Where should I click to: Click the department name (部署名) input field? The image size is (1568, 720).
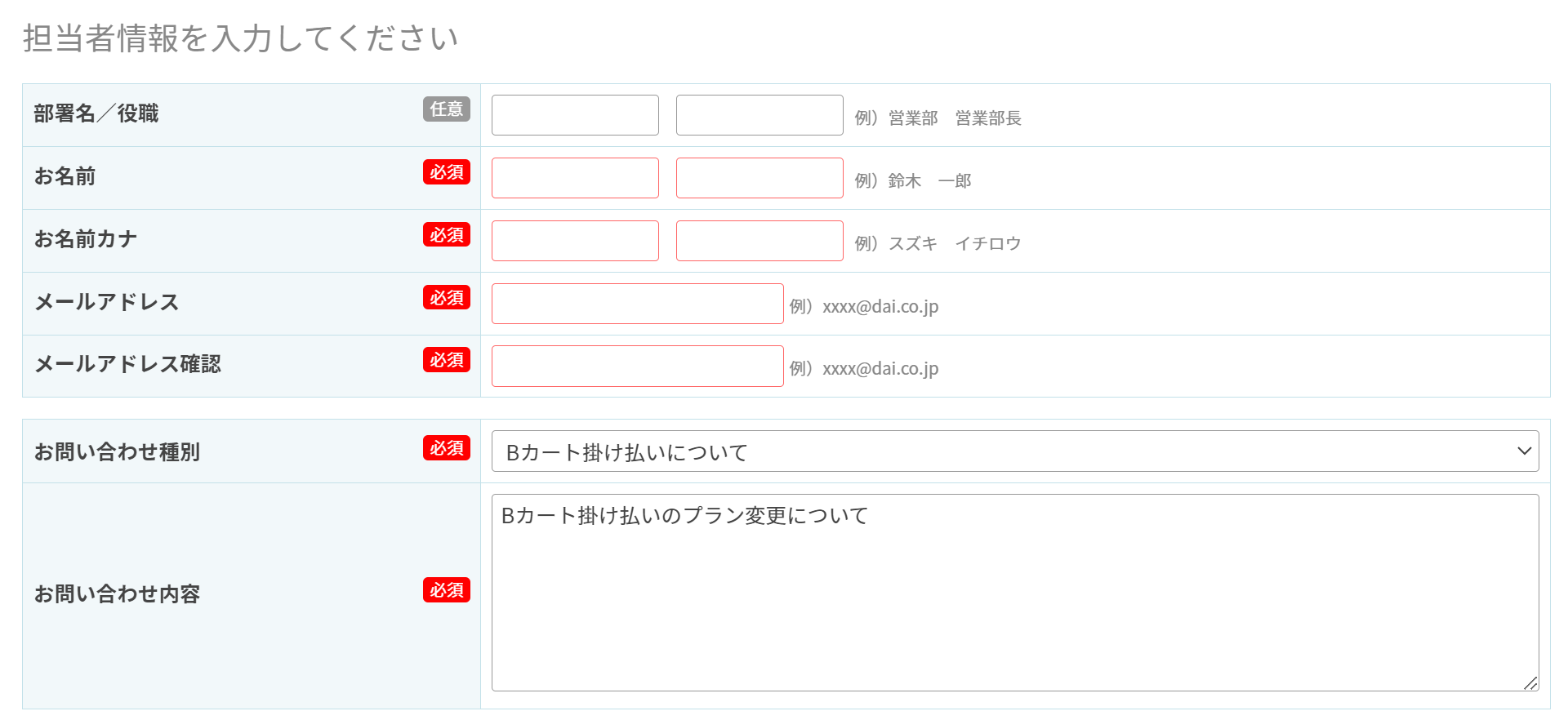575,115
